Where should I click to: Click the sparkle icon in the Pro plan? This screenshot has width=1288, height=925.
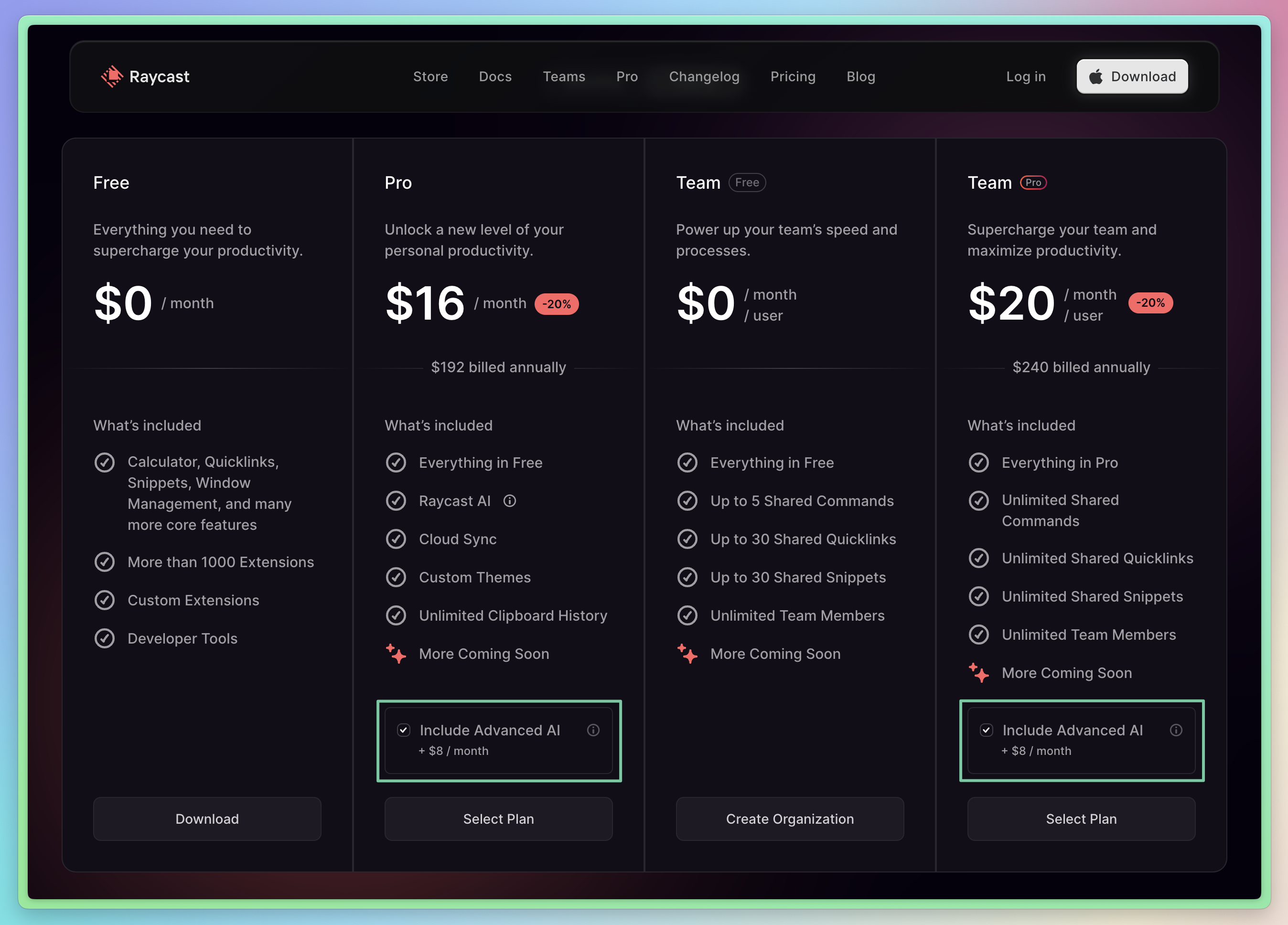point(396,654)
